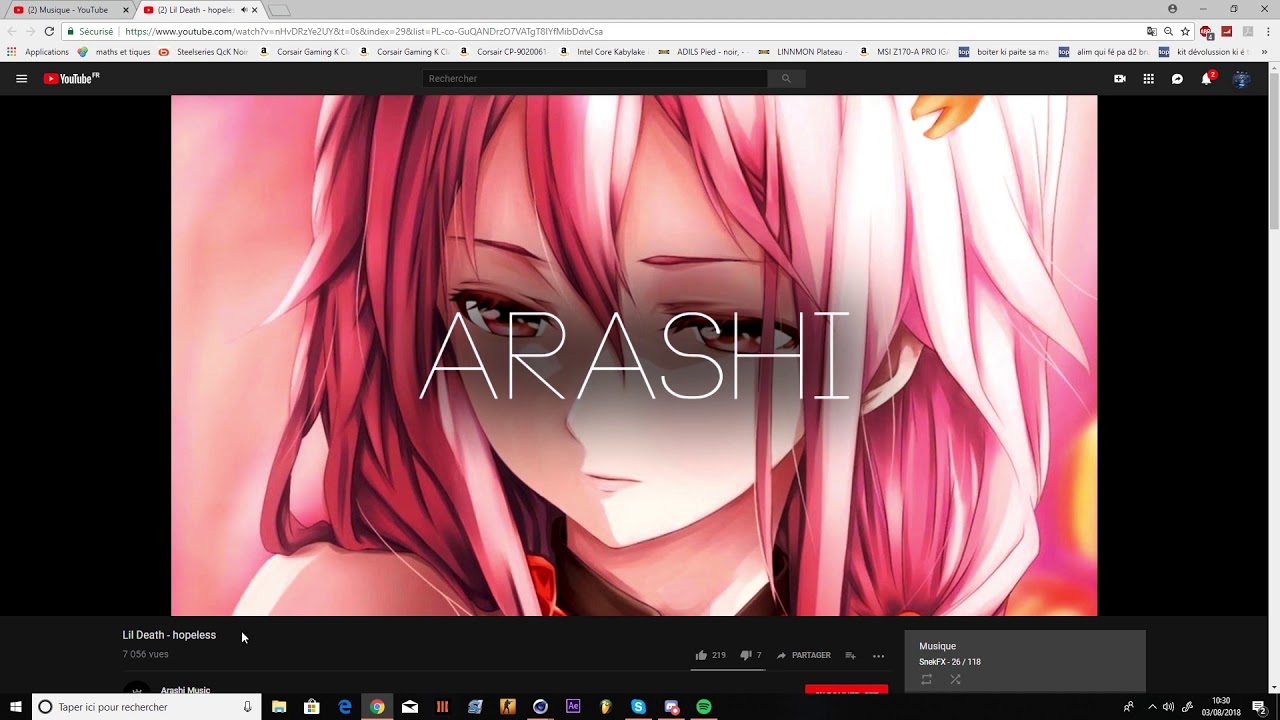This screenshot has width=1280, height=720.
Task: Click the Taper ici pour rechercher box
Action: [146, 707]
